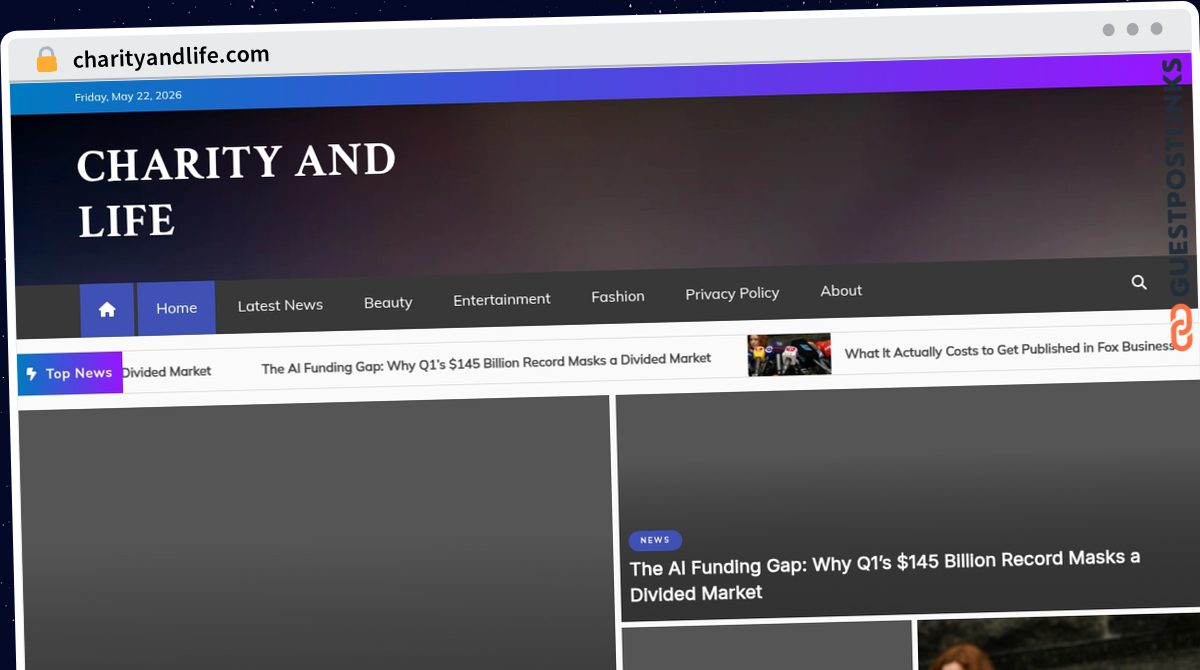Image resolution: width=1200 pixels, height=670 pixels.
Task: Open the Latest News menu item
Action: (280, 305)
